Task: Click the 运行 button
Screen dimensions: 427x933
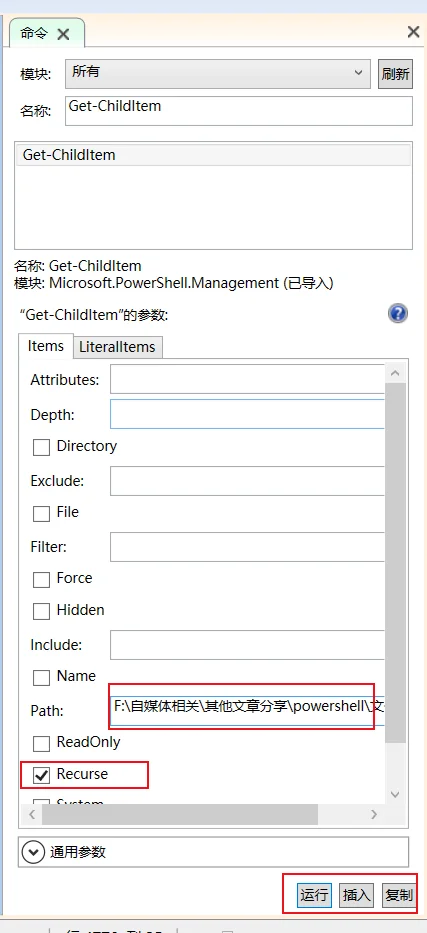Action: coord(314,895)
